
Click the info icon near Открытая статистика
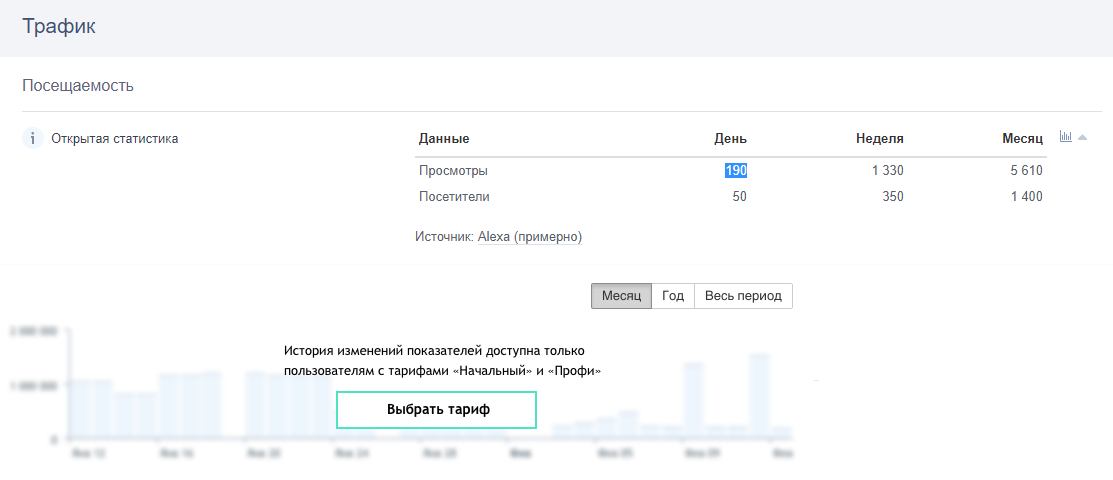tap(33, 138)
